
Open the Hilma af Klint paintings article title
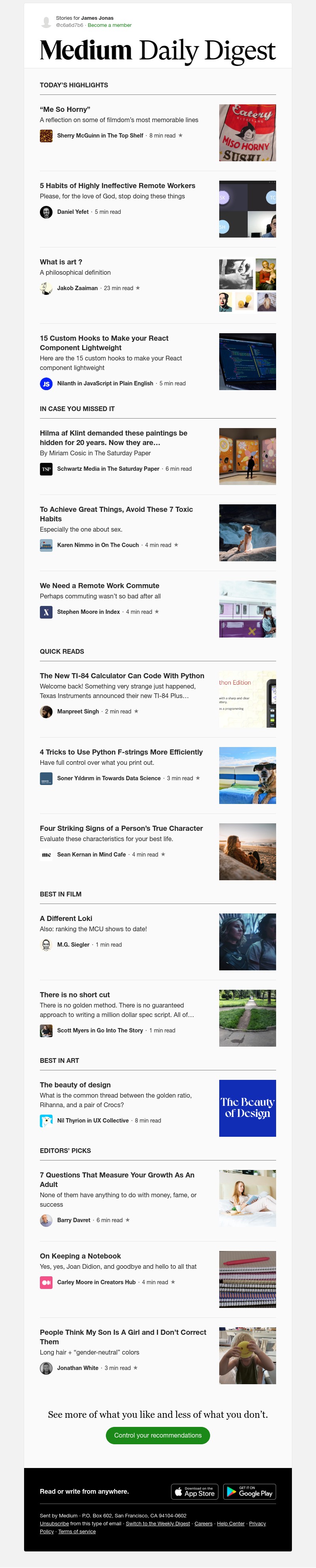[113, 438]
